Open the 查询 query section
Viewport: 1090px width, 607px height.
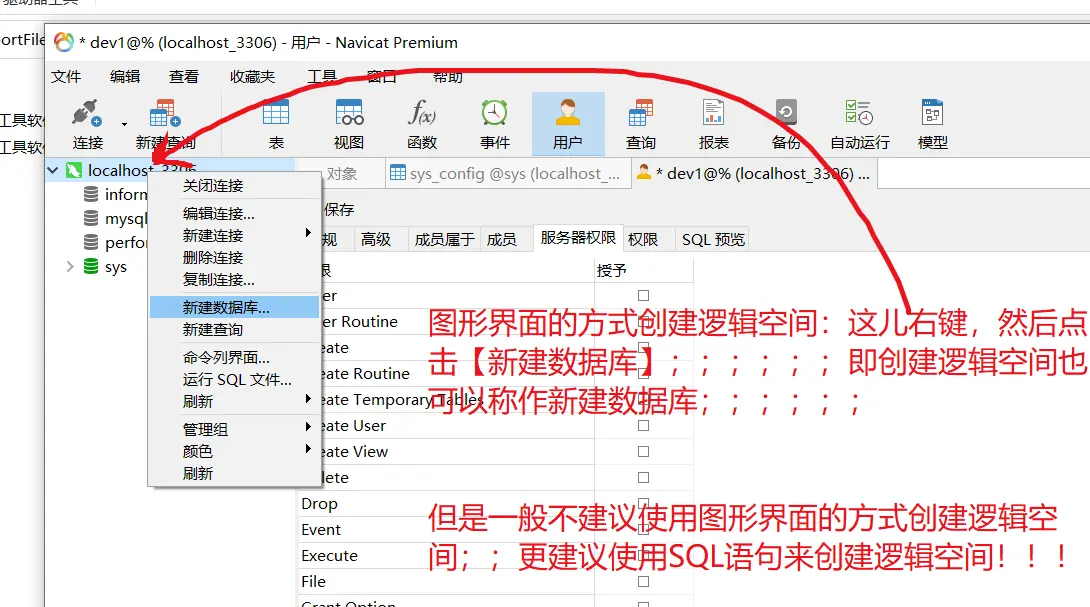point(640,125)
